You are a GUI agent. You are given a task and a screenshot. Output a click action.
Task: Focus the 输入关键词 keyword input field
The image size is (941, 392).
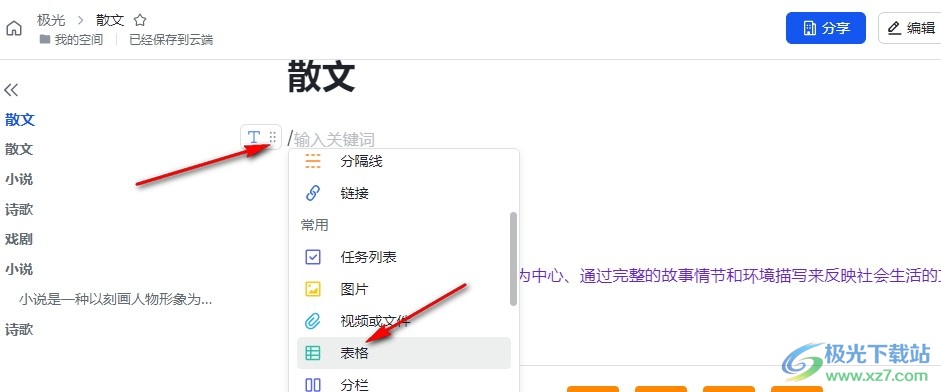coord(334,140)
